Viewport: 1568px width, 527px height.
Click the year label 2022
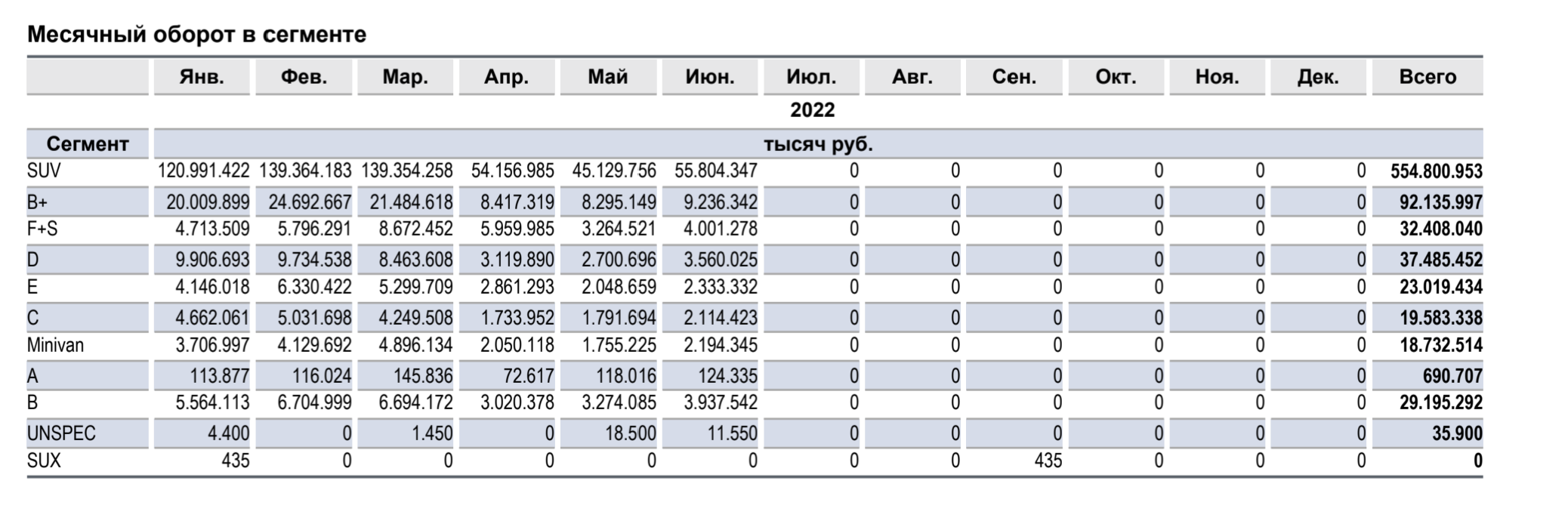pyautogui.click(x=812, y=110)
